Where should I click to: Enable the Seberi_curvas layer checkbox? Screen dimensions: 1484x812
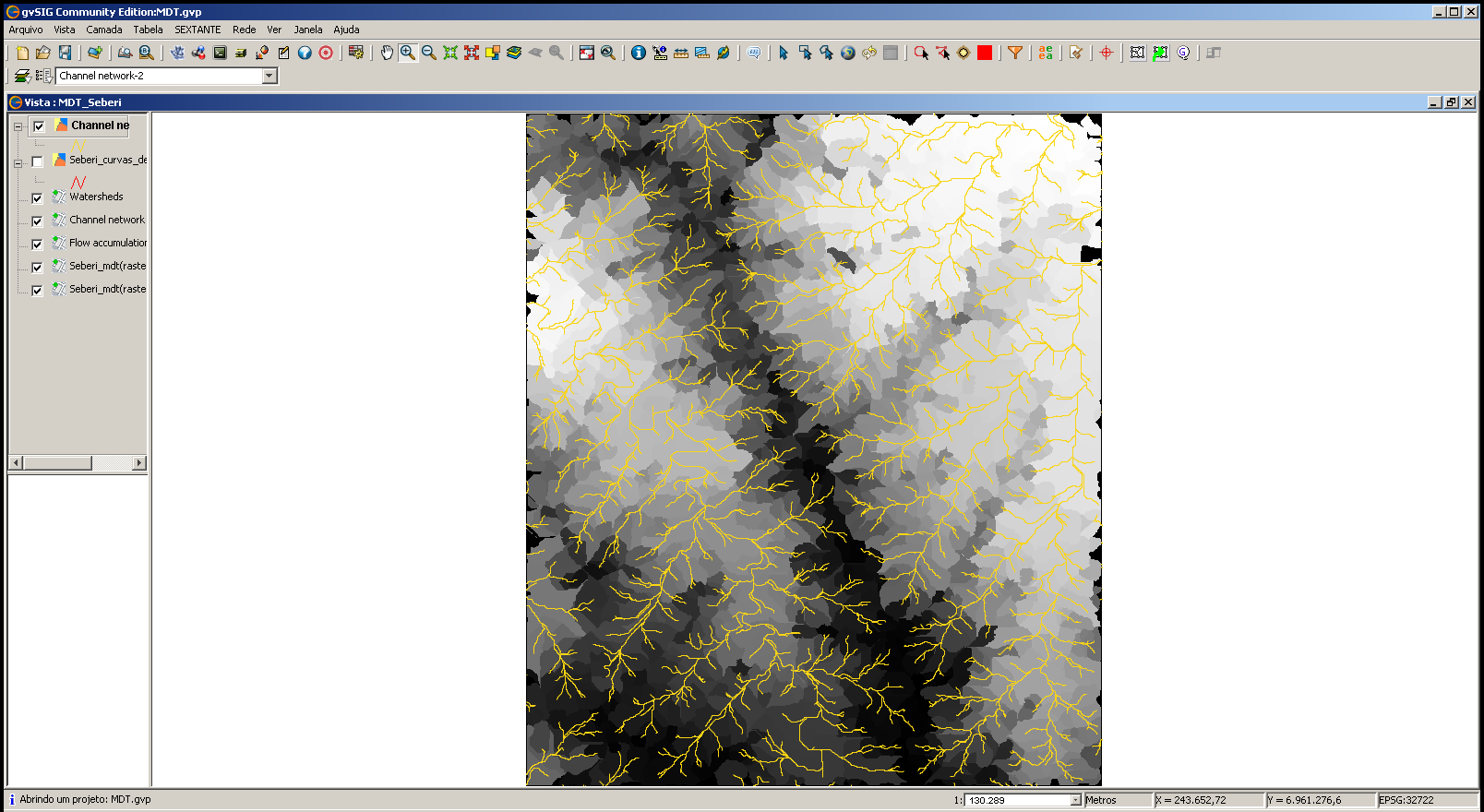[x=37, y=161]
